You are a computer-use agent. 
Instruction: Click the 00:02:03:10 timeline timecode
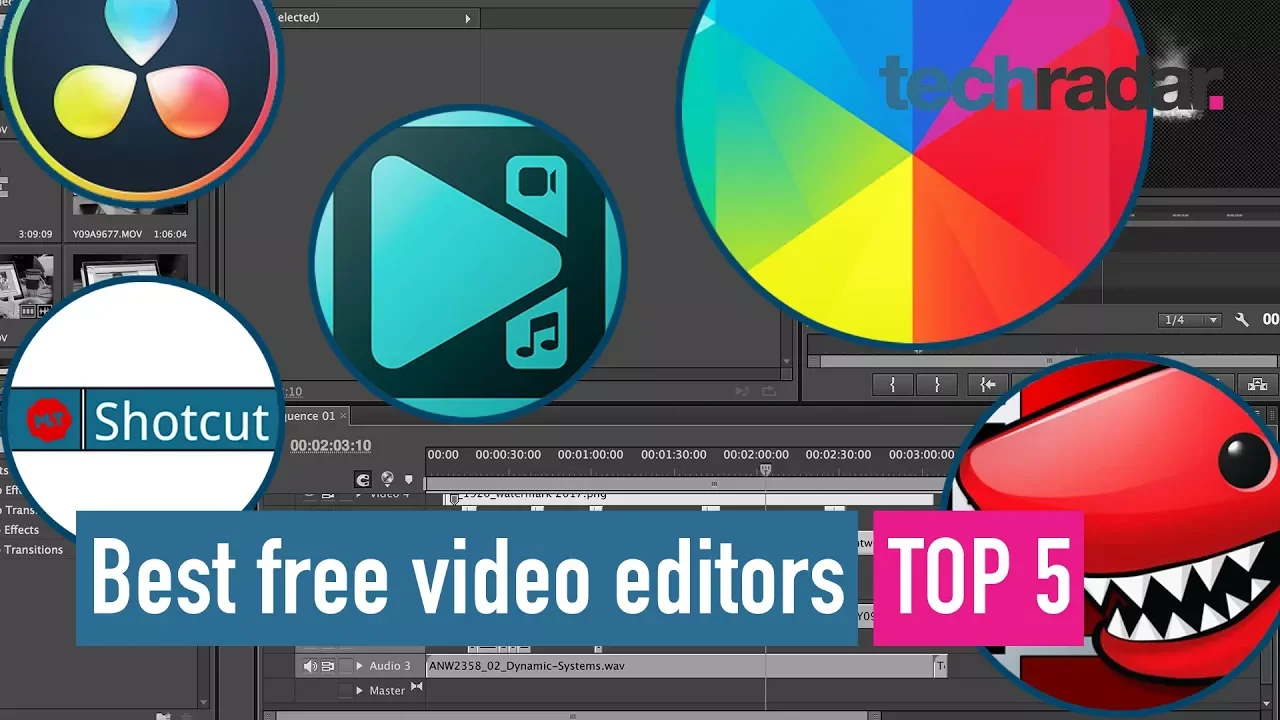click(x=331, y=446)
